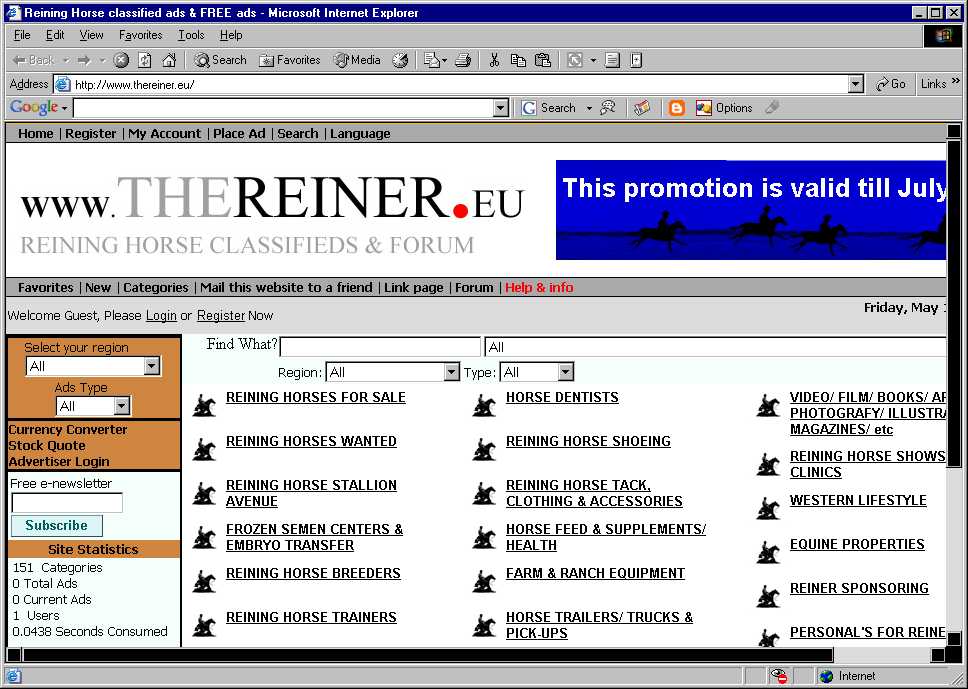Click in the Google toolbar search field
This screenshot has height=689, width=968.
point(284,109)
